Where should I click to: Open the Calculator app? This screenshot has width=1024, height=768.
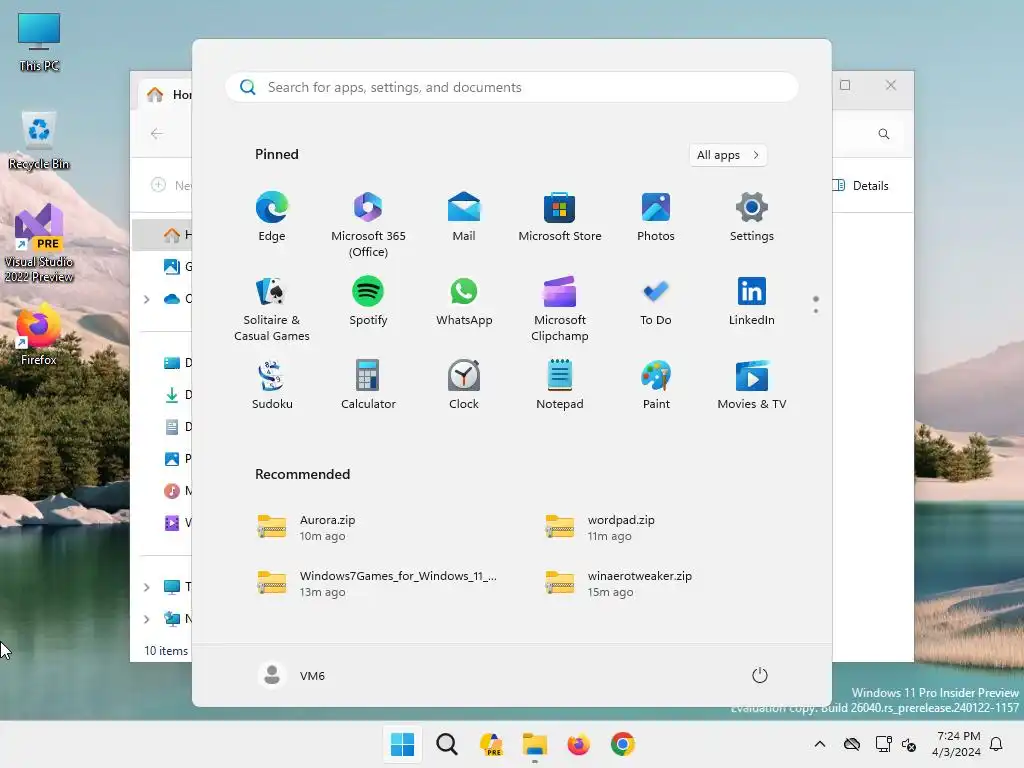(x=368, y=385)
